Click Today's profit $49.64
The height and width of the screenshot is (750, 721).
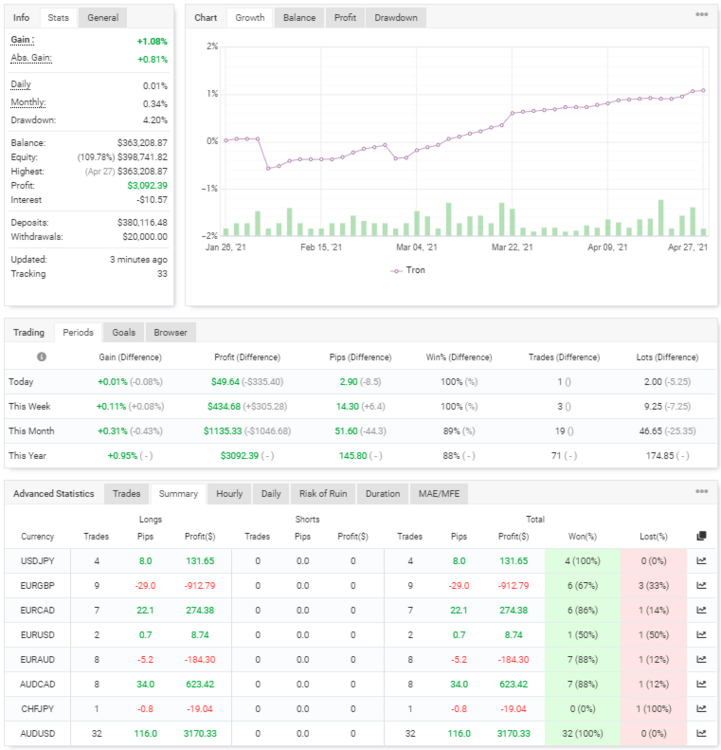point(225,382)
